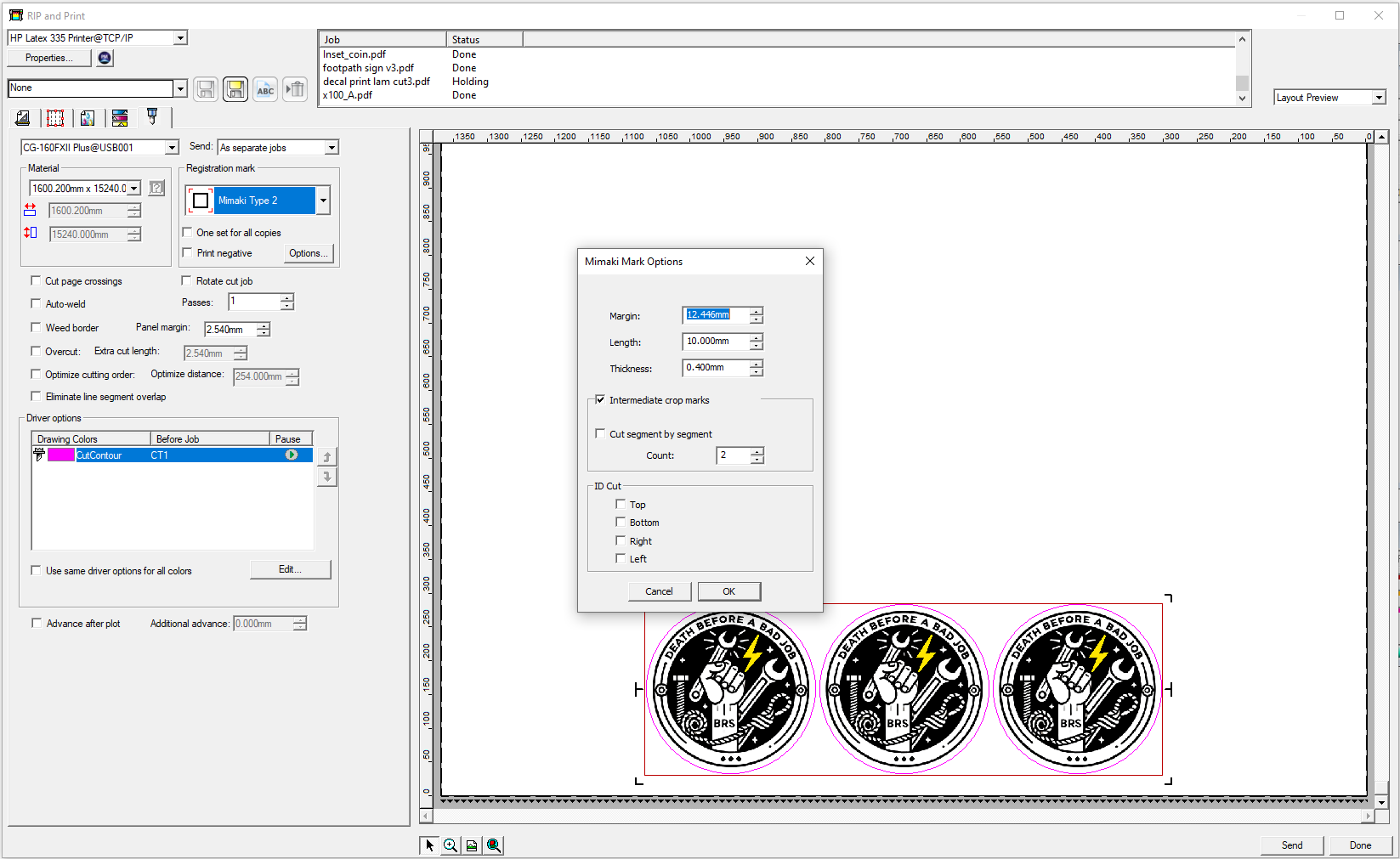Switch to the color separations tab icon

pyautogui.click(x=120, y=118)
